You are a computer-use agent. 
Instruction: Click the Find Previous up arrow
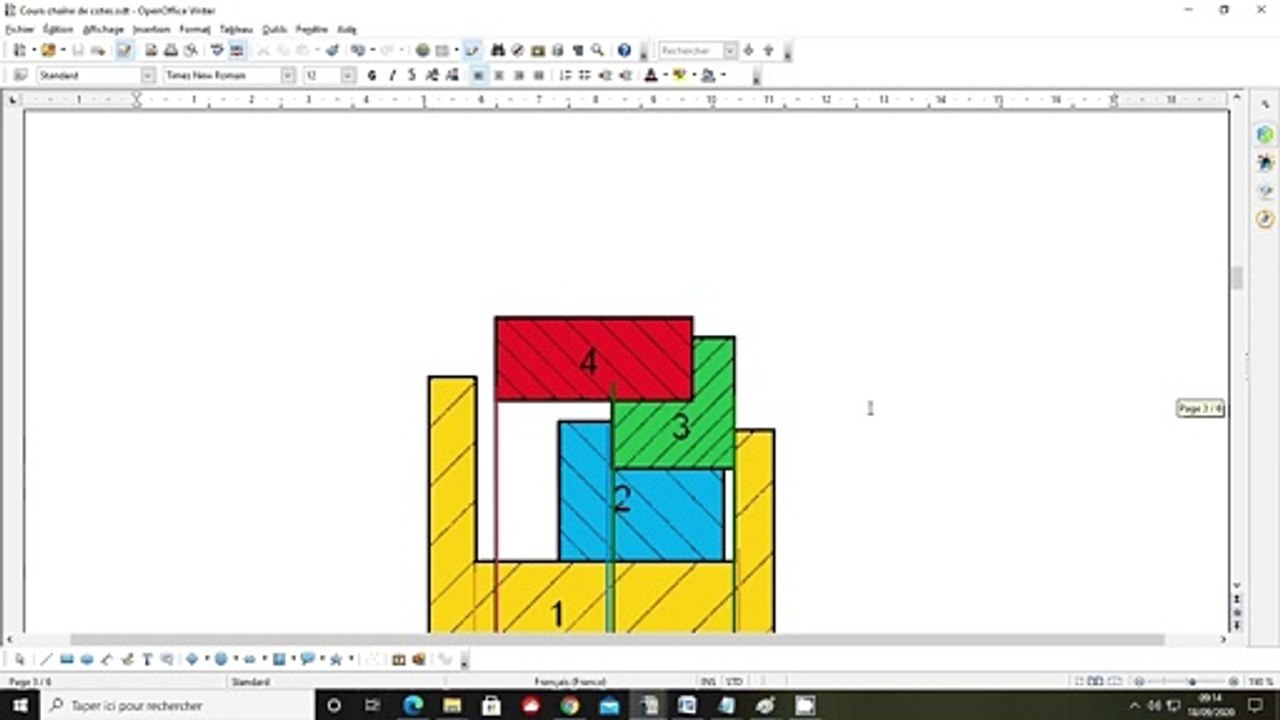768,50
